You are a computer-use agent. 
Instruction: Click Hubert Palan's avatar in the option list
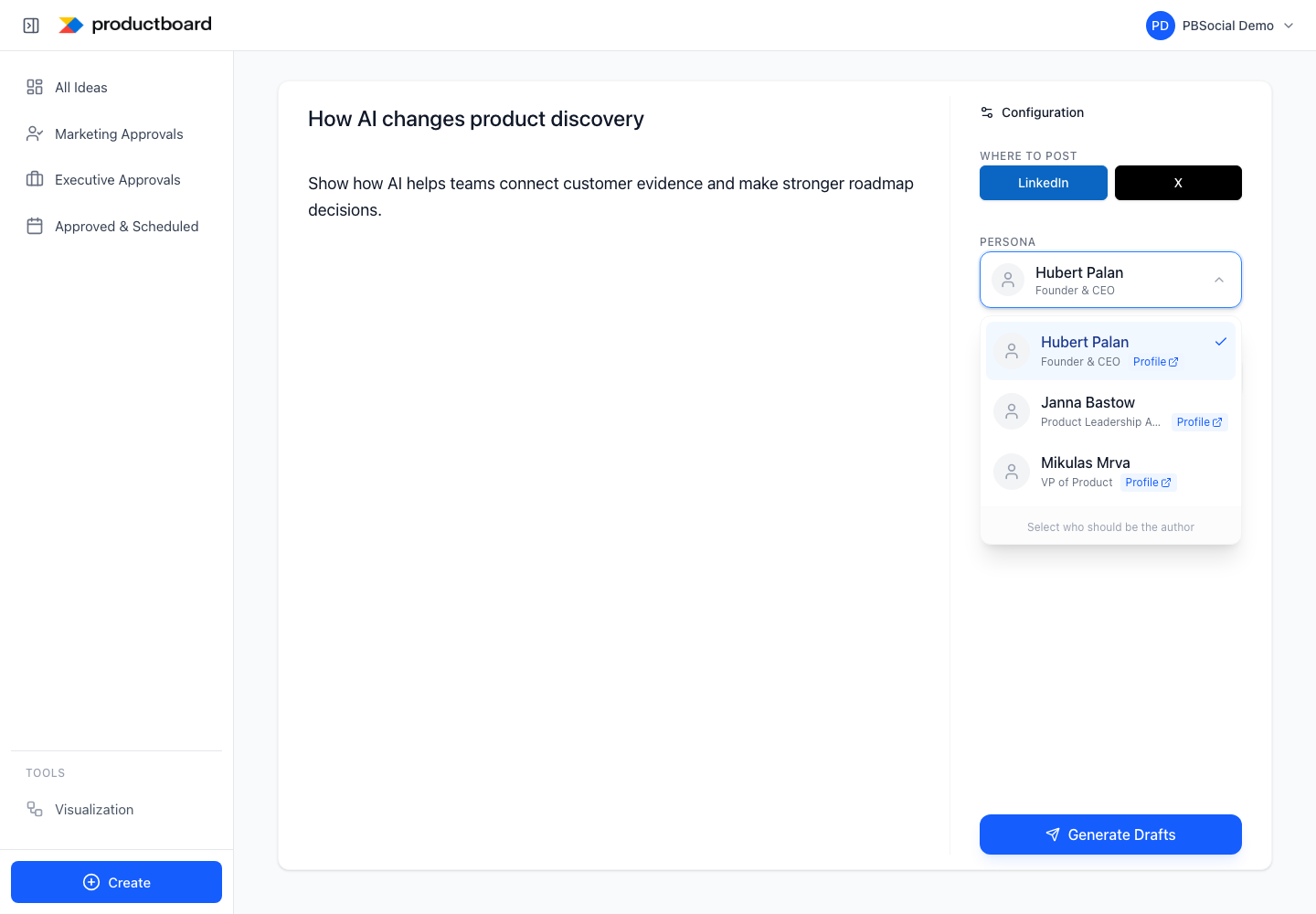point(1012,351)
